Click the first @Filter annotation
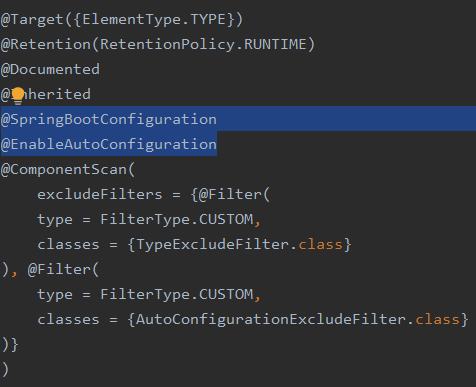Image resolution: width=476 pixels, height=387 pixels. pyautogui.click(x=230, y=195)
